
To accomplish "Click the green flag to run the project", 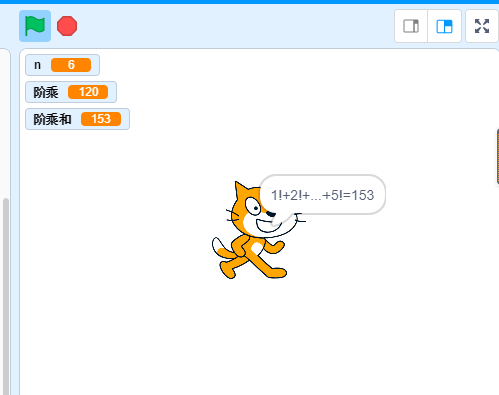I will click(x=35, y=26).
